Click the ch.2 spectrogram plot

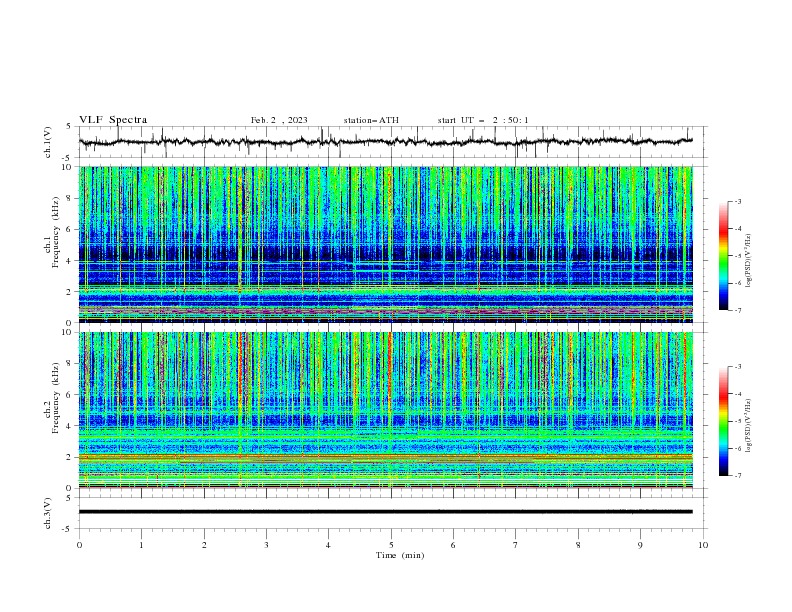click(386, 410)
